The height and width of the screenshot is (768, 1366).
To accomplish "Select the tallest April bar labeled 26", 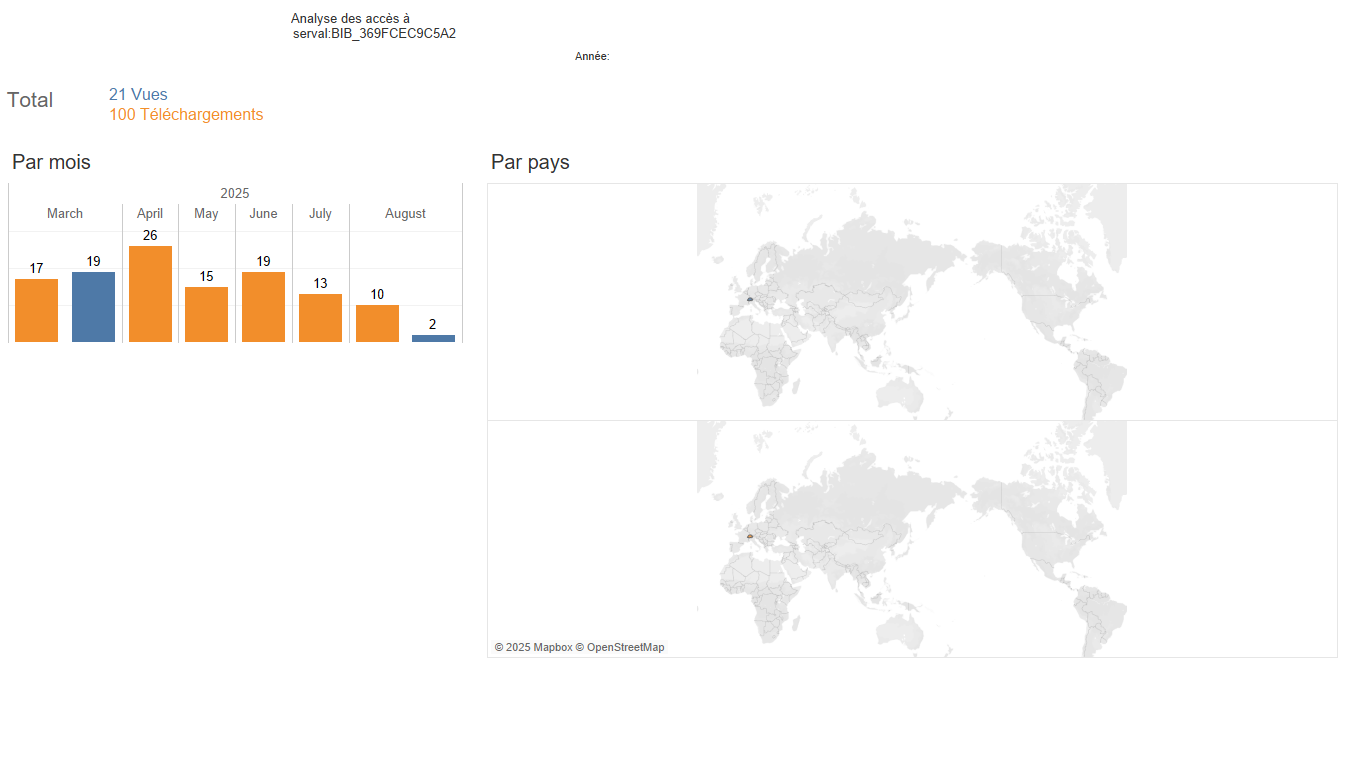I will click(150, 294).
